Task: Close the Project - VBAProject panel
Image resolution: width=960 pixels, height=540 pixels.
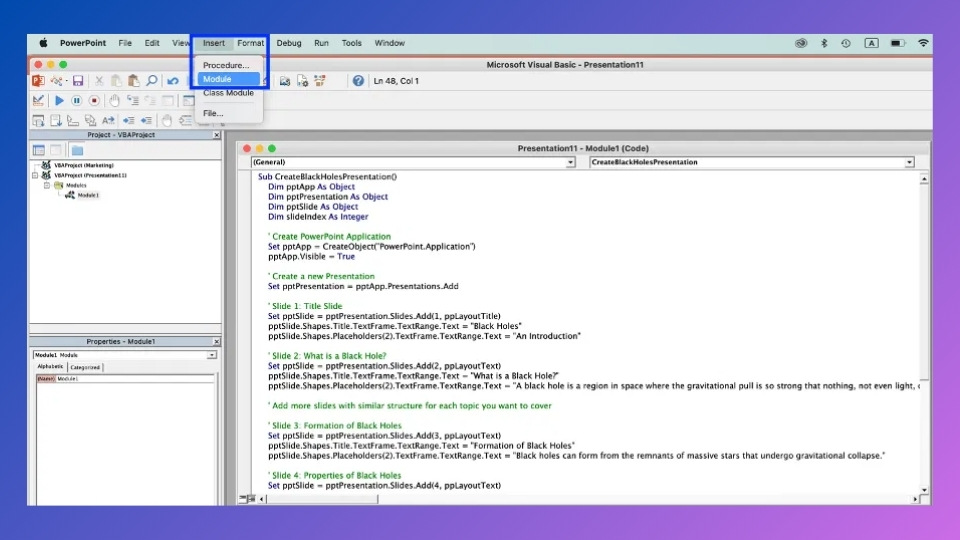Action: (x=216, y=135)
